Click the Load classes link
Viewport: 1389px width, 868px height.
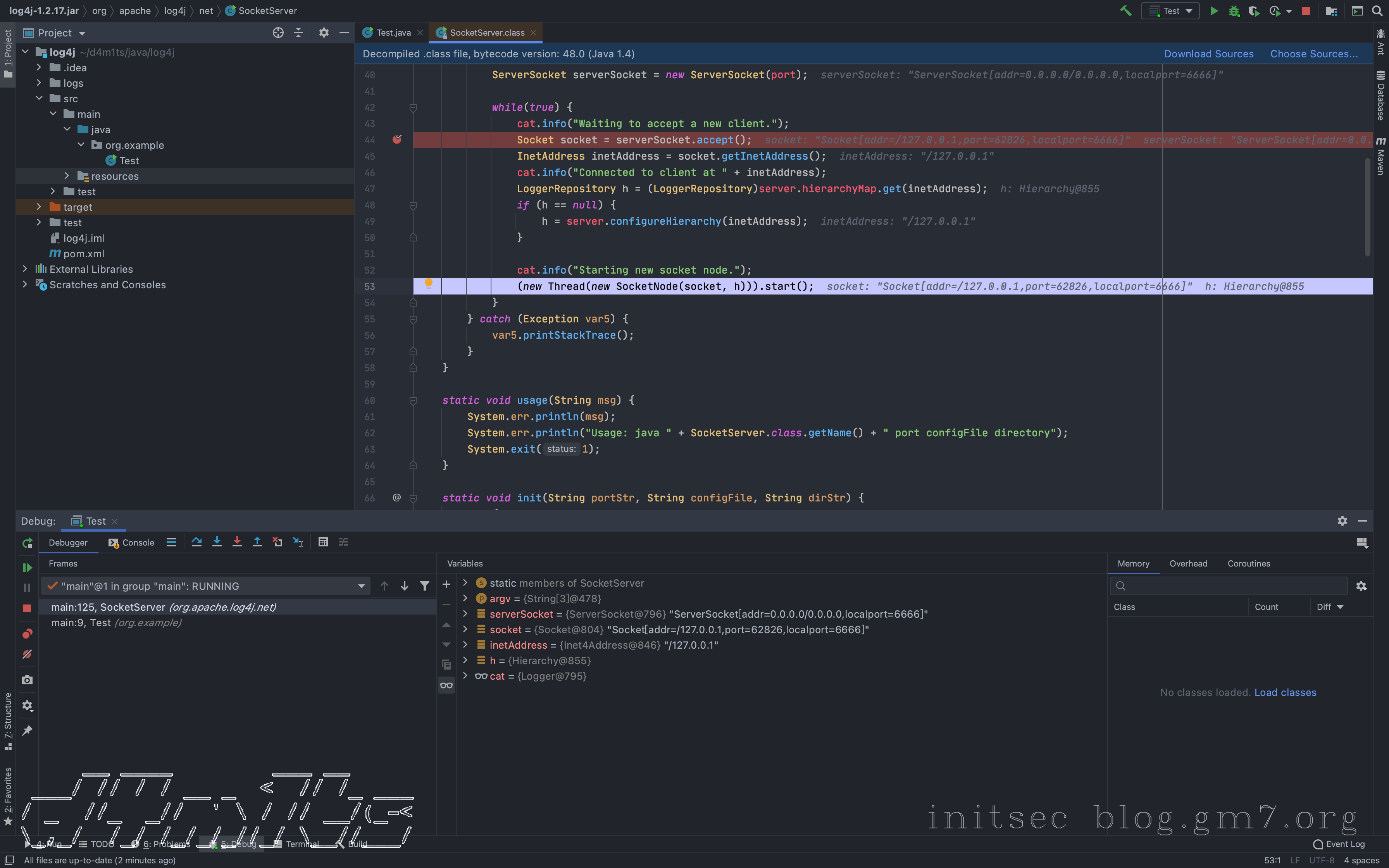click(1285, 692)
